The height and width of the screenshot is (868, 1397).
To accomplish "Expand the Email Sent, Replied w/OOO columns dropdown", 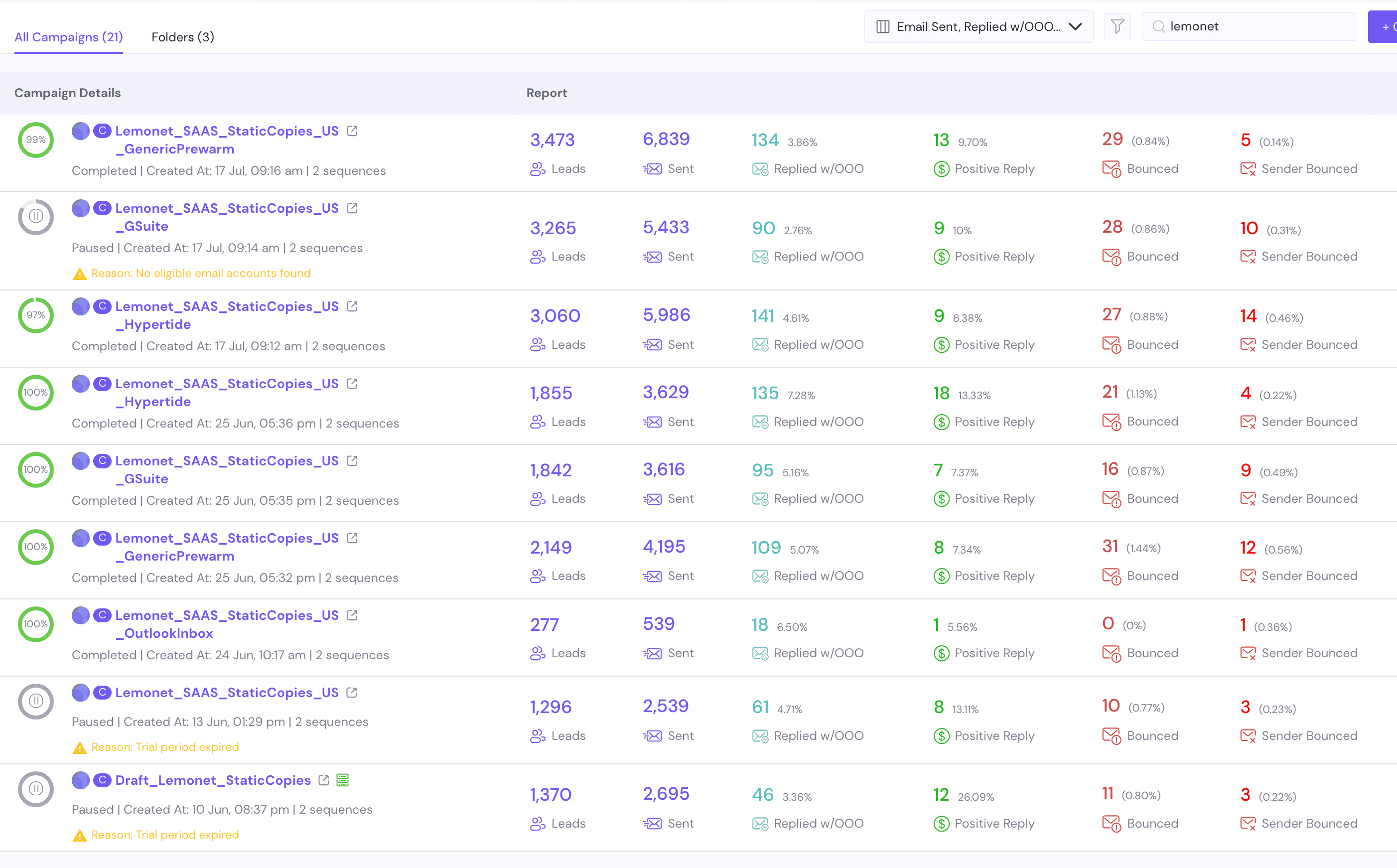I will coord(1075,26).
